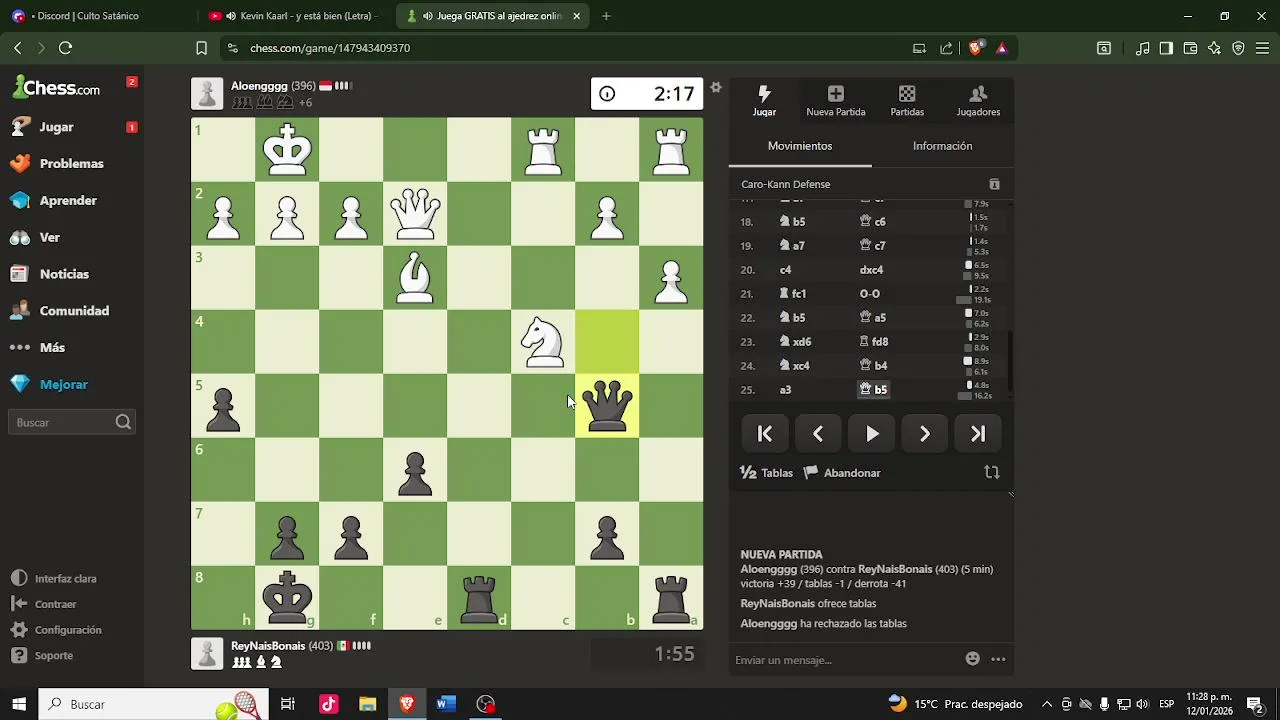Viewport: 1280px width, 720px height.
Task: Go to next move
Action: coord(925,434)
